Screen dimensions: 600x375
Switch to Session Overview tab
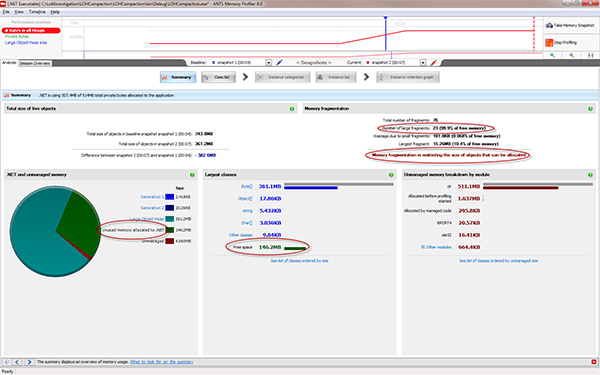point(35,63)
